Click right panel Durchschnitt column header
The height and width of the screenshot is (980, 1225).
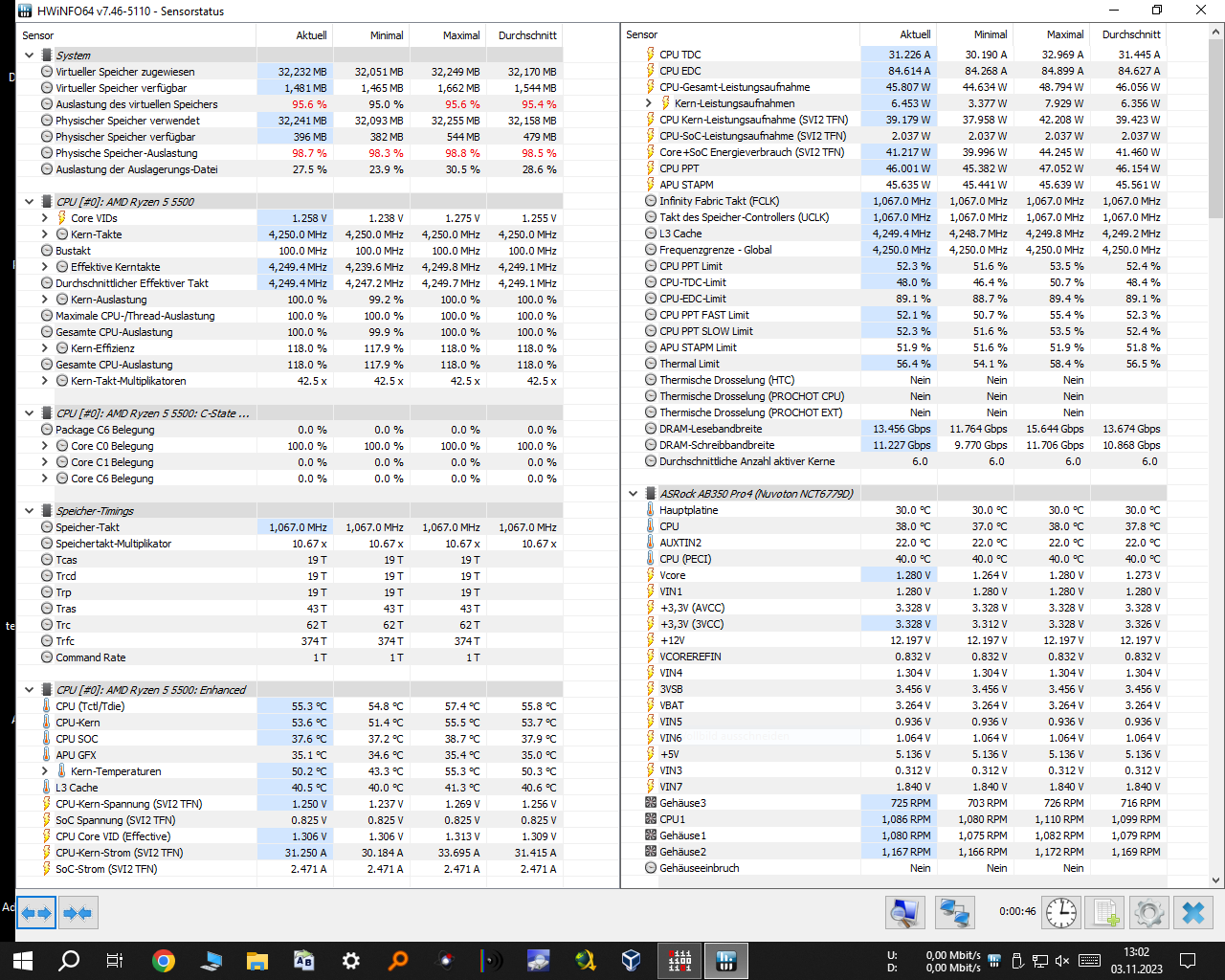(1128, 34)
